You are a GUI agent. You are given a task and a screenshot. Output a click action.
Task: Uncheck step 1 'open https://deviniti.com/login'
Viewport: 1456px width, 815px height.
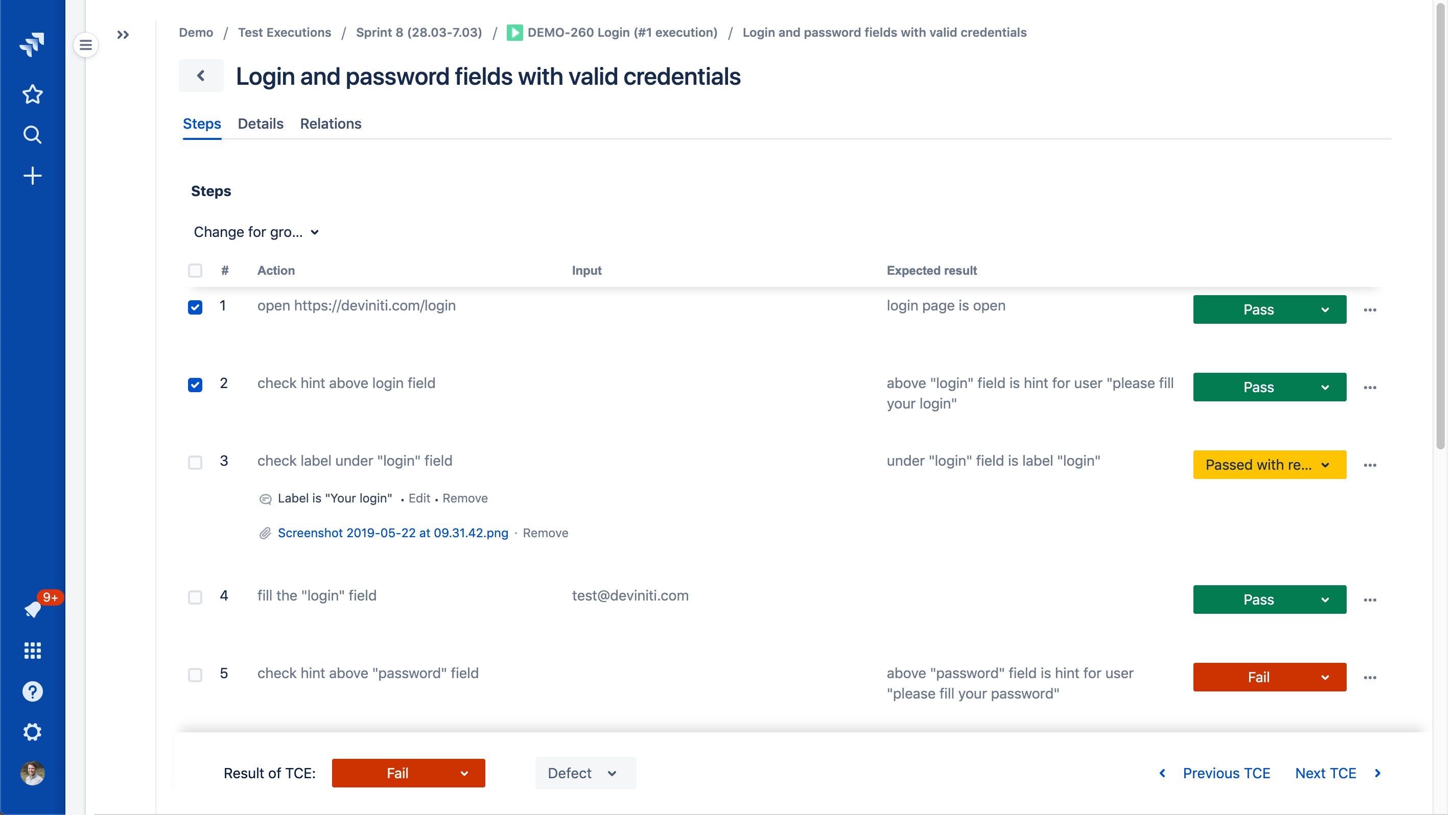(x=195, y=307)
